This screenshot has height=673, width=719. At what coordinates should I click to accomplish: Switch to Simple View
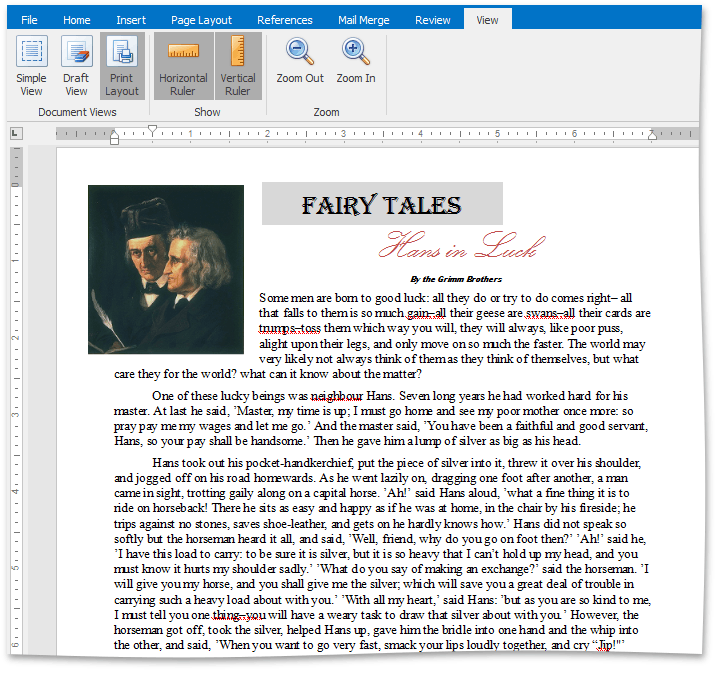click(x=31, y=66)
